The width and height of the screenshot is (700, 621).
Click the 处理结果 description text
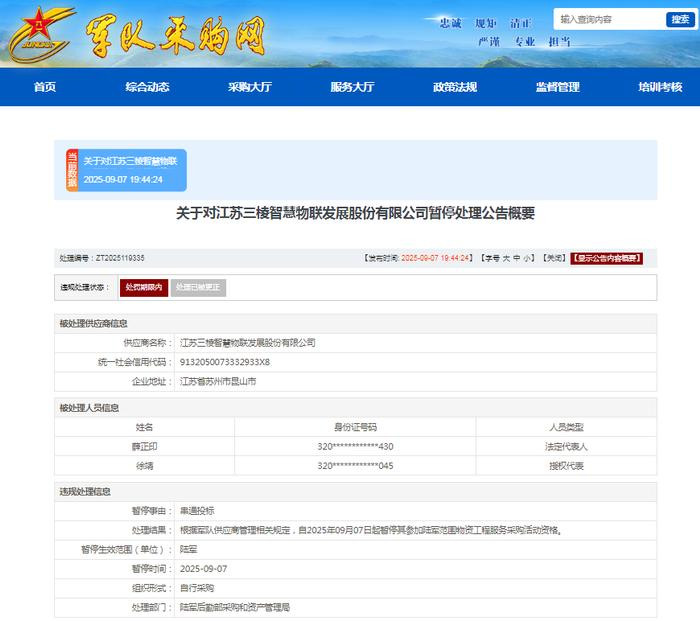371,530
